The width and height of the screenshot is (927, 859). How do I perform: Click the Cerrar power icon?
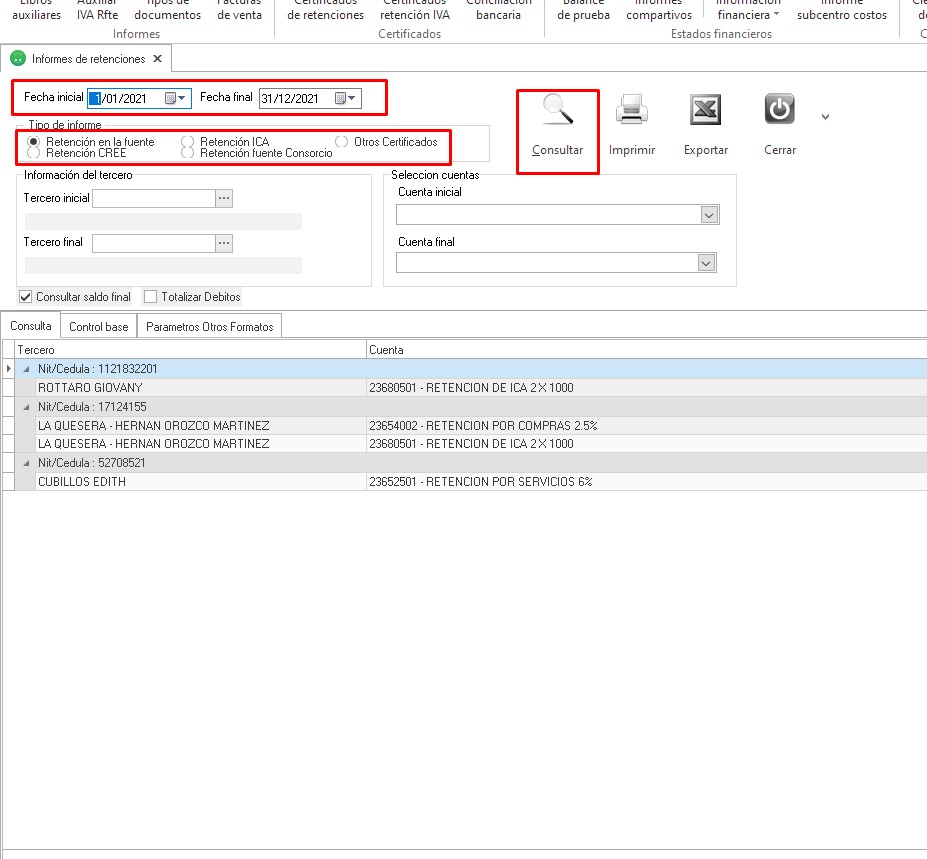click(x=780, y=110)
